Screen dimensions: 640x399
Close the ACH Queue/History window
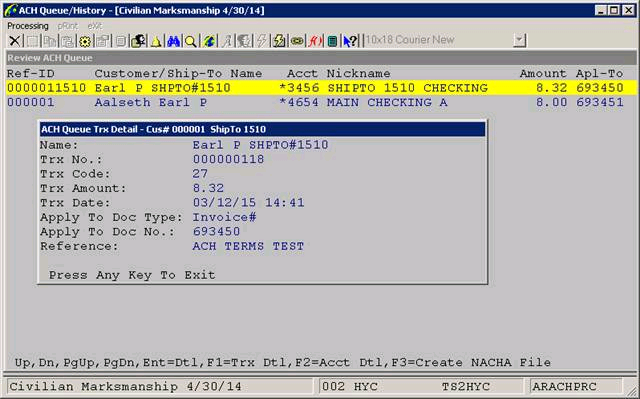[629, 10]
